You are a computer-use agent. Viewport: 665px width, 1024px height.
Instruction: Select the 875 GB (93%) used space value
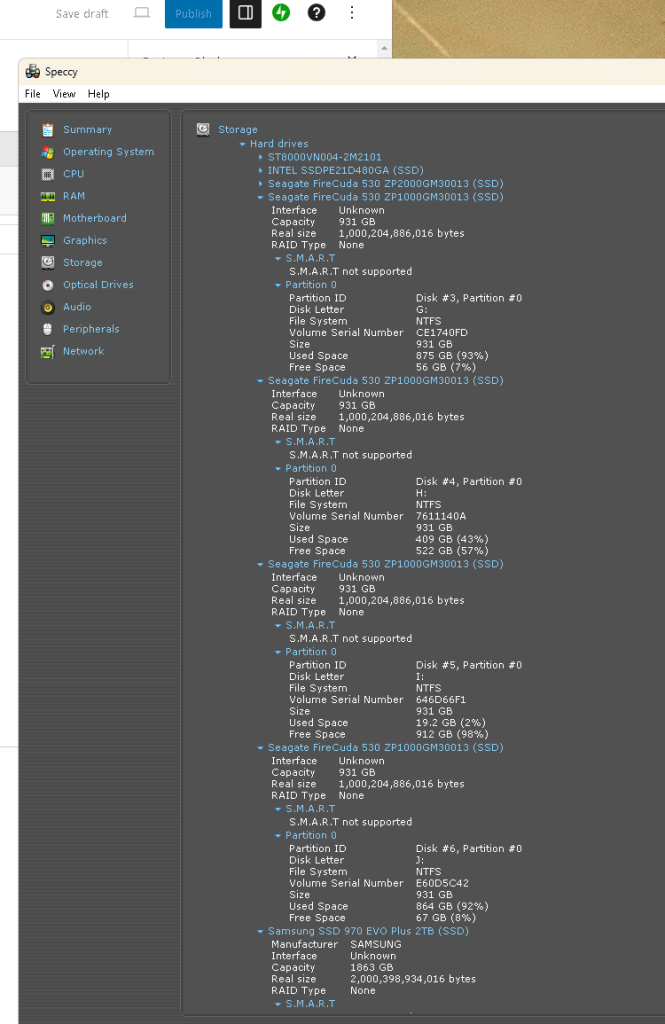(x=452, y=356)
